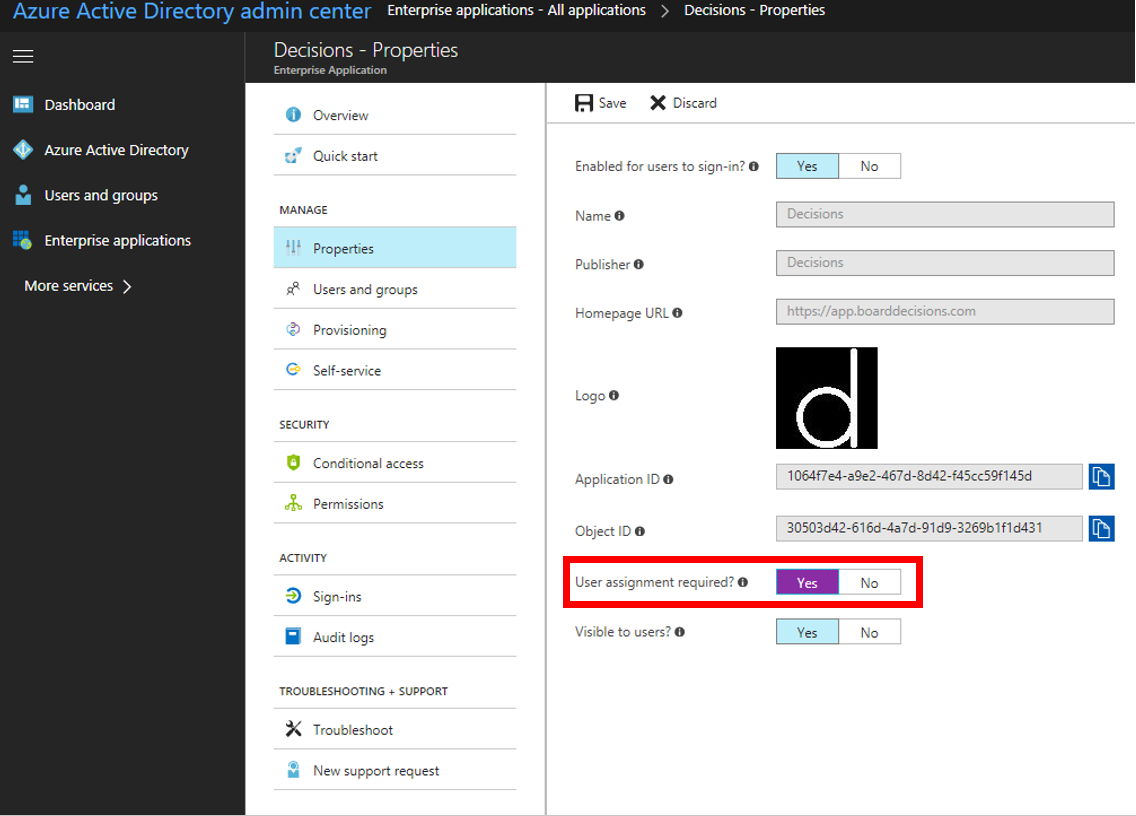1136x816 pixels.
Task: Click the Permissions tree icon
Action: click(293, 503)
